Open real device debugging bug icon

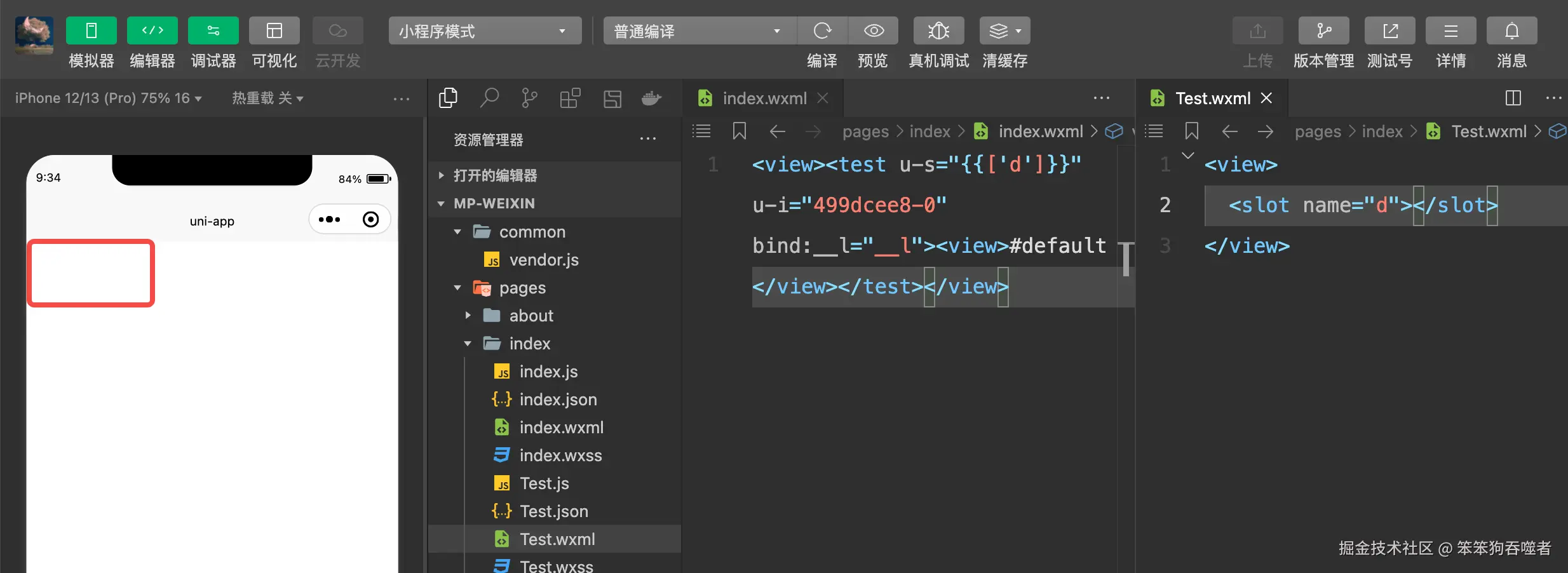coord(938,30)
